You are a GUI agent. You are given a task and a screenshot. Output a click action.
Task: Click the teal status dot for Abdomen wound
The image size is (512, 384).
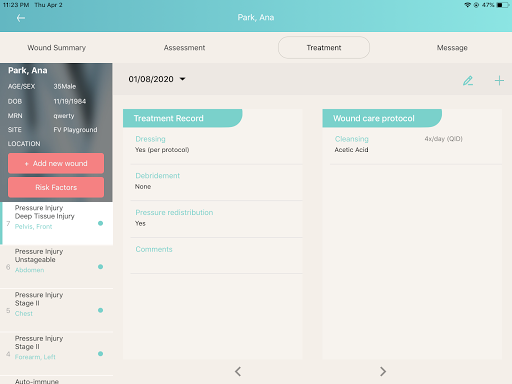(x=100, y=267)
